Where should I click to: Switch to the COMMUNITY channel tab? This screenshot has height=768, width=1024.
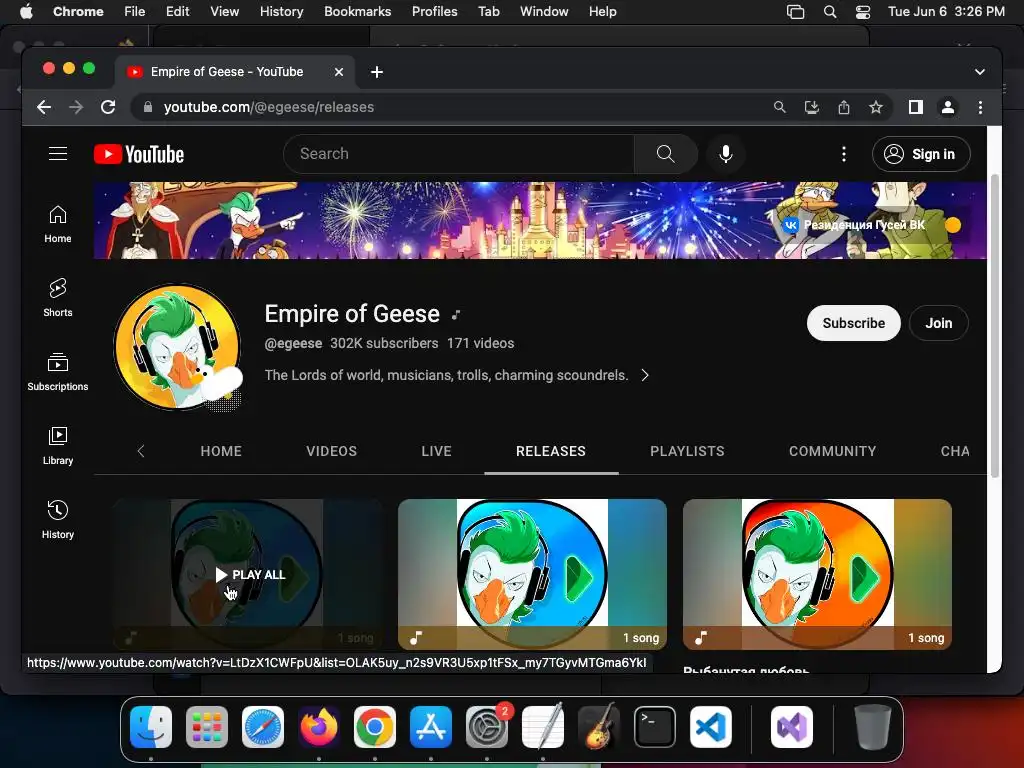coord(833,451)
